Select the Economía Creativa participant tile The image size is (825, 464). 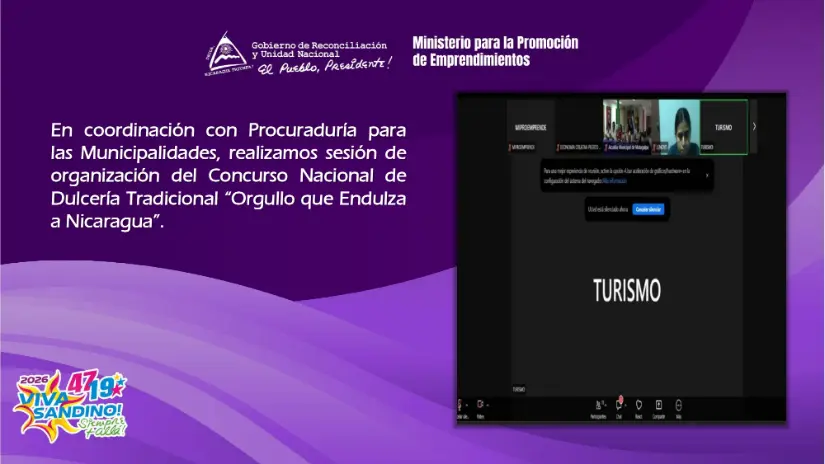[x=579, y=127]
